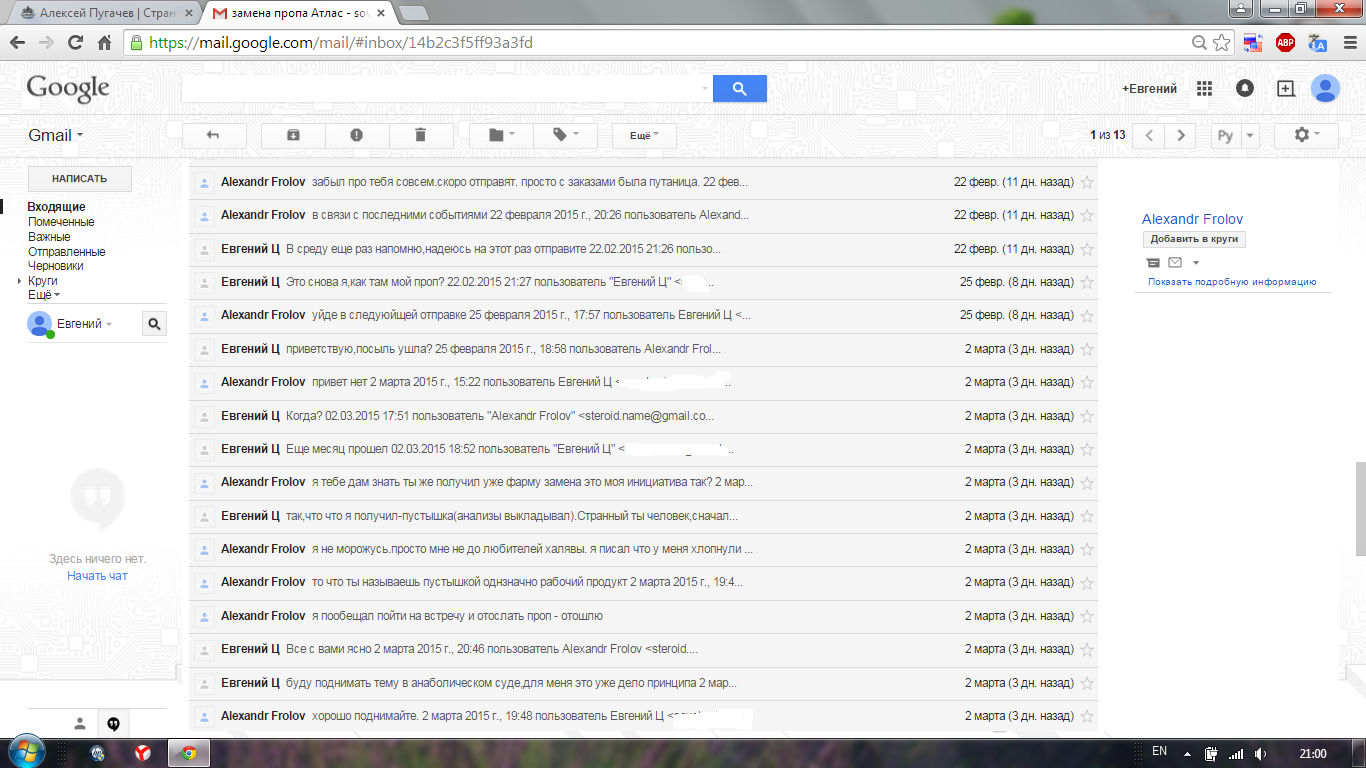This screenshot has width=1366, height=768.
Task: Search chat contacts with the magnifier icon
Action: click(154, 323)
